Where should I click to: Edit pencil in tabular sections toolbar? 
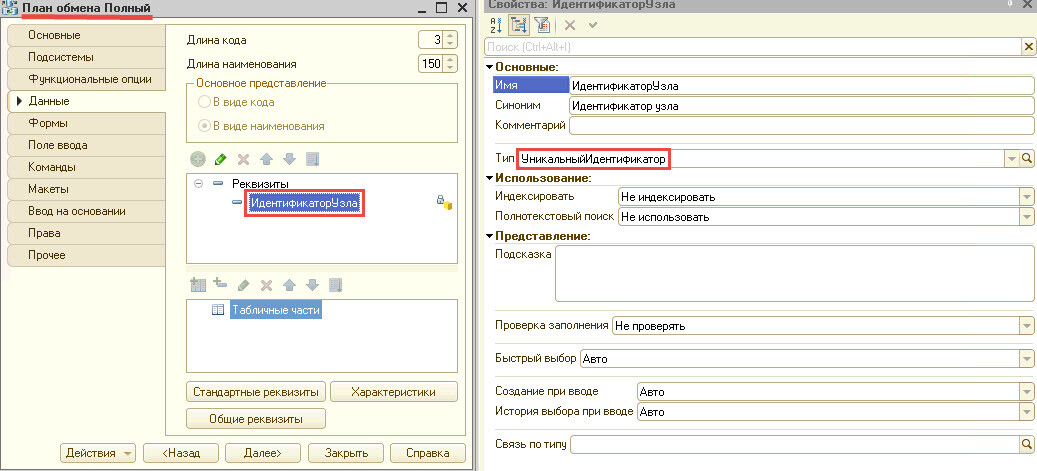tap(243, 285)
